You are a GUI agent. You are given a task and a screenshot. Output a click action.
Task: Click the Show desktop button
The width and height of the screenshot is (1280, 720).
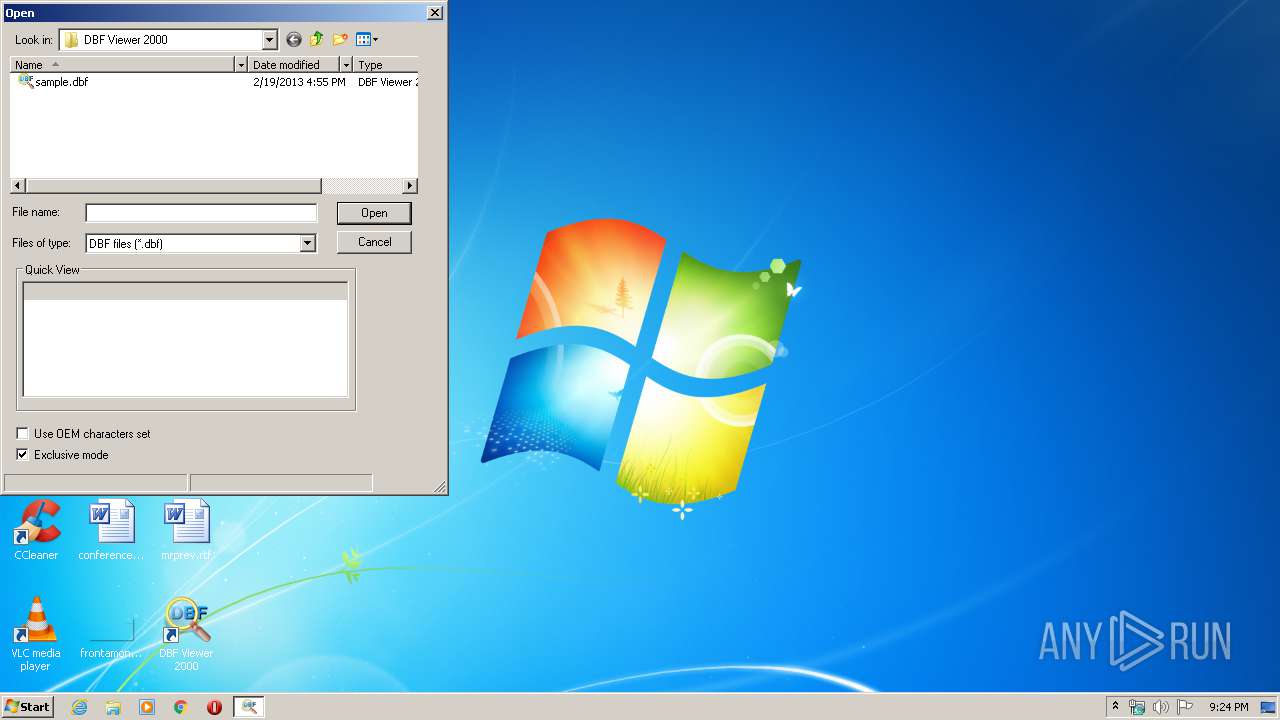1270,707
